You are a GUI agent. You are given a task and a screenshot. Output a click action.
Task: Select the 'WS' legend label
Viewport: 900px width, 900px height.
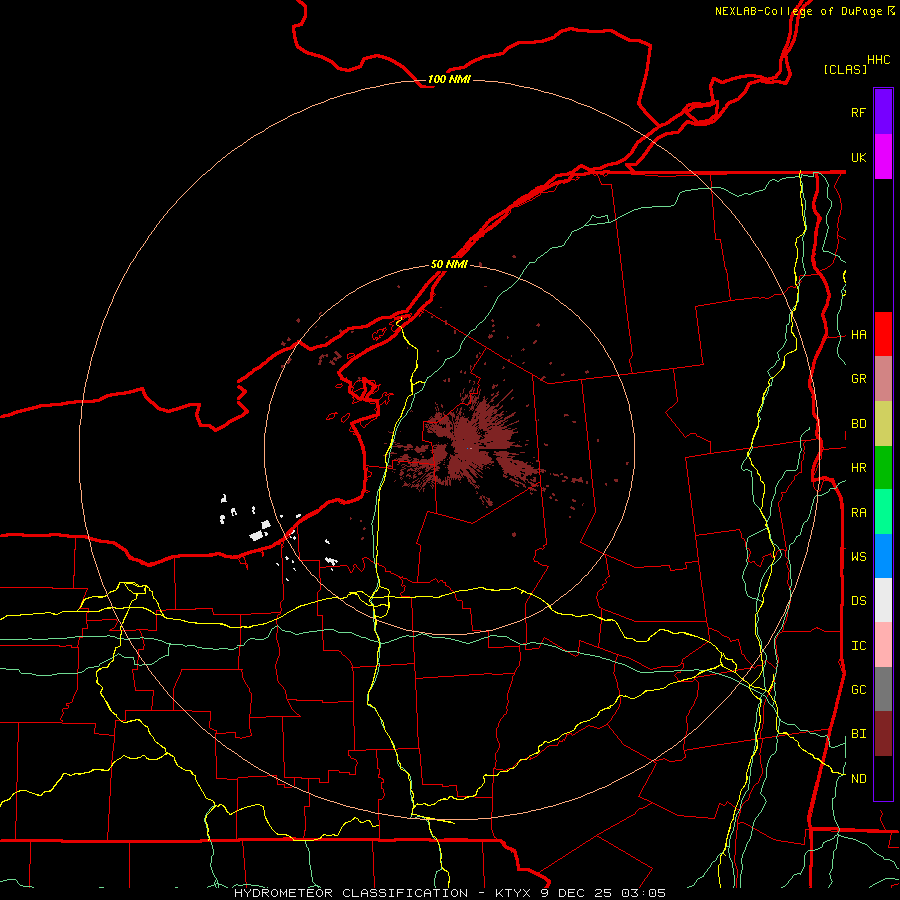[x=858, y=556]
